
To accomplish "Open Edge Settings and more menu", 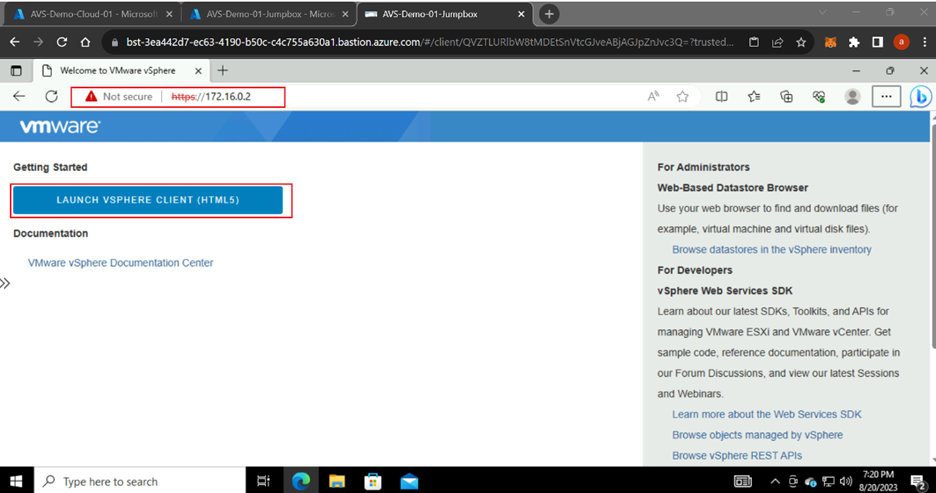I will click(x=886, y=97).
